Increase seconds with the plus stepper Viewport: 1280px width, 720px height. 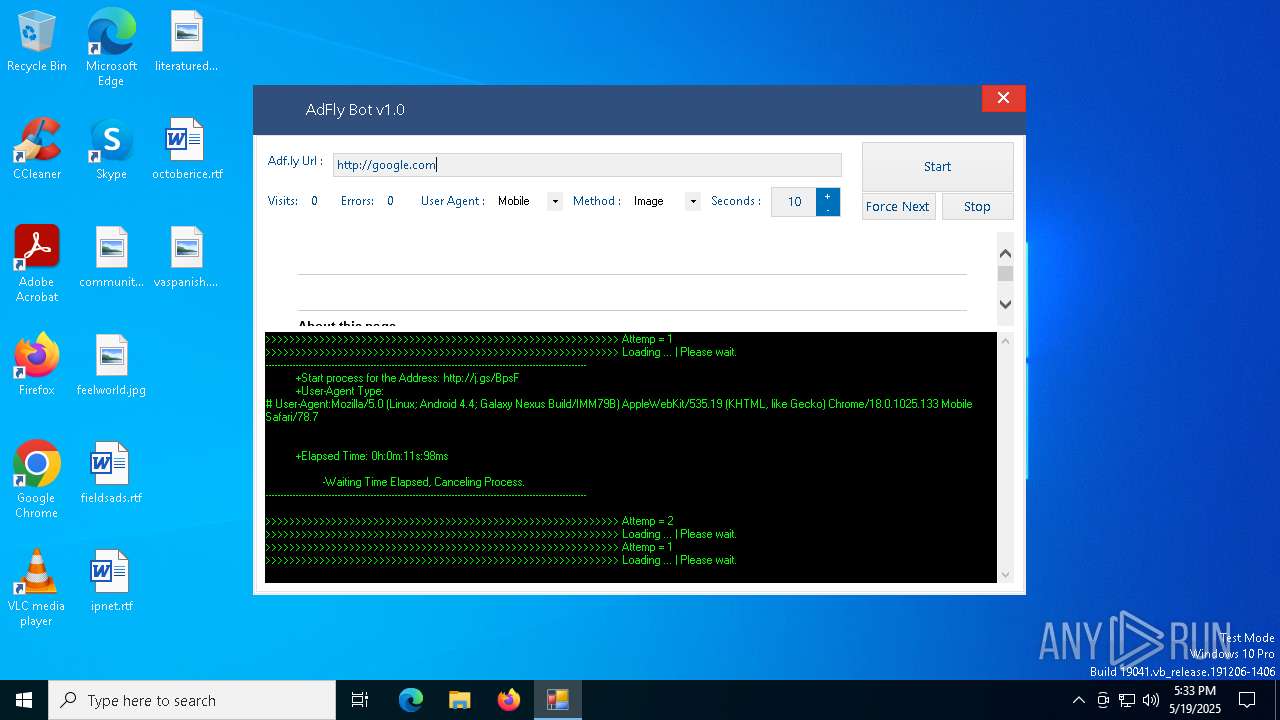tap(827, 196)
